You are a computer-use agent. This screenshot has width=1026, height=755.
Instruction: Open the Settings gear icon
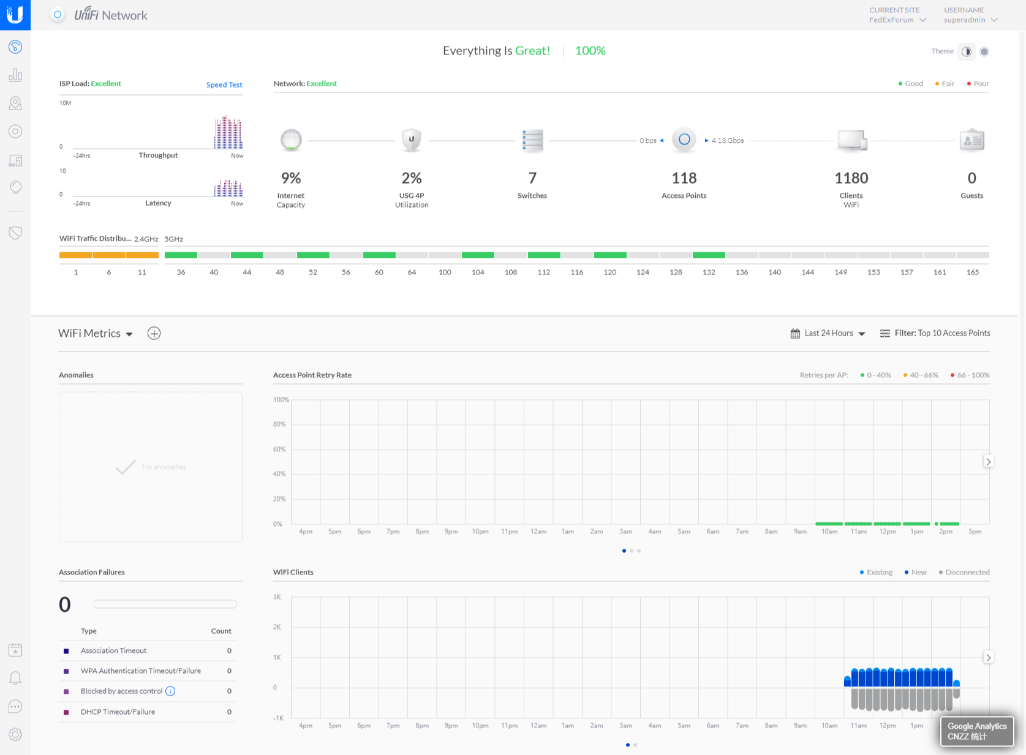[15, 734]
